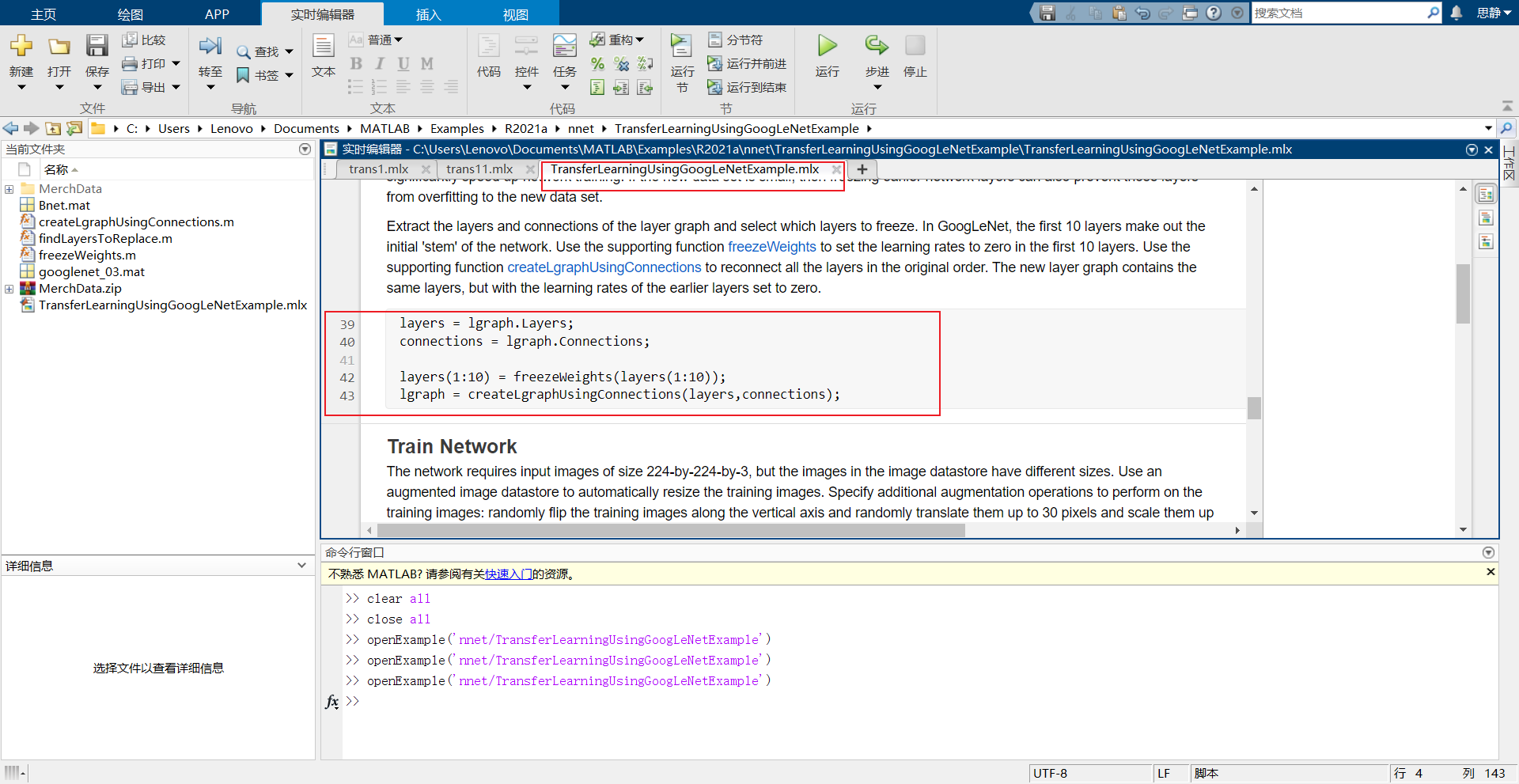The image size is (1519, 784).
Task: Collapse the 详细信息 details panel
Action: tap(301, 565)
